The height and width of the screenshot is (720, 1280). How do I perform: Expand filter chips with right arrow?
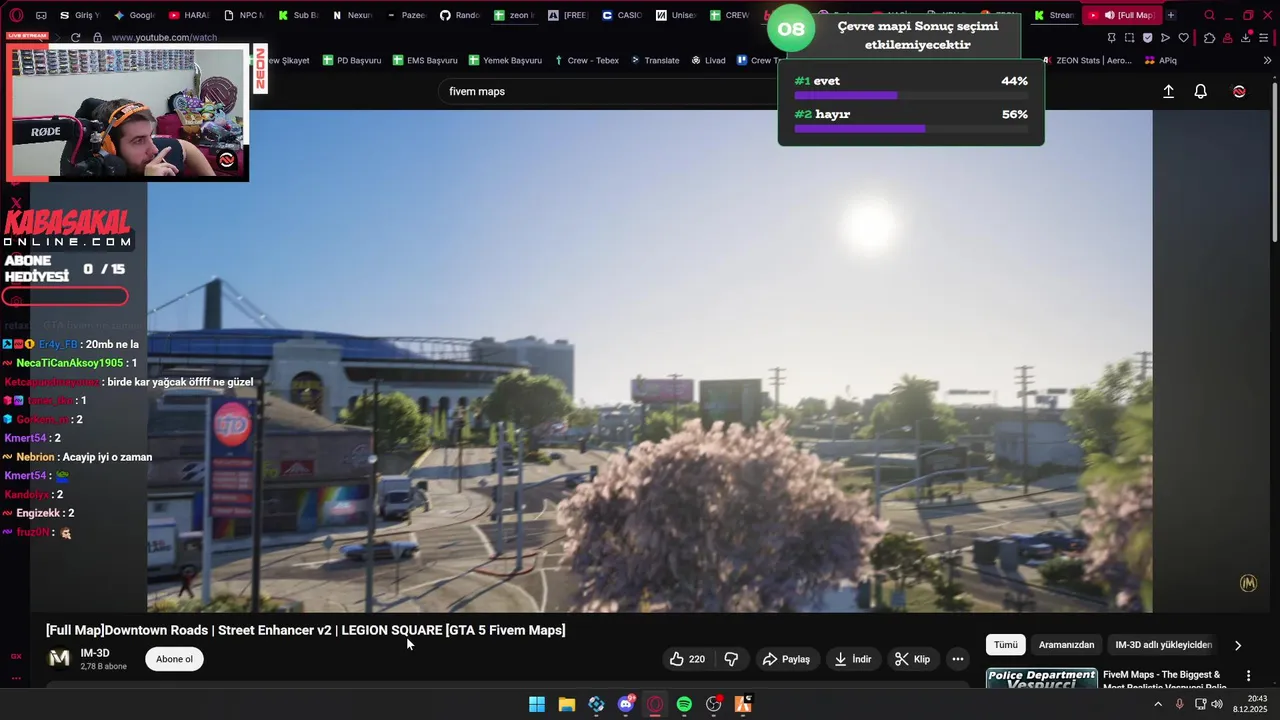point(1238,645)
